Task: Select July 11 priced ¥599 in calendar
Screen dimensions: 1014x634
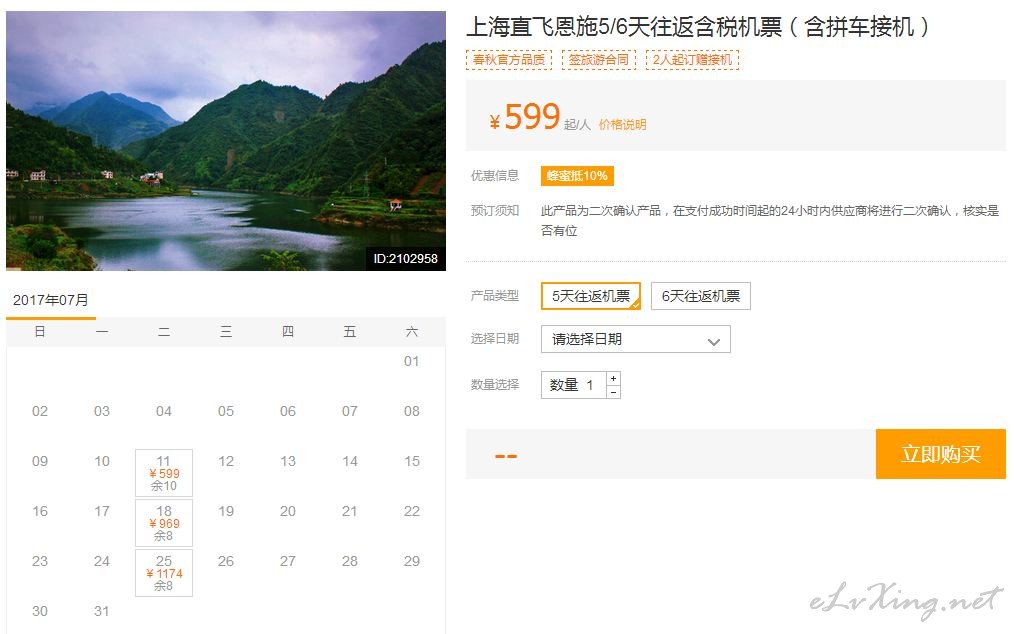Action: [x=164, y=473]
